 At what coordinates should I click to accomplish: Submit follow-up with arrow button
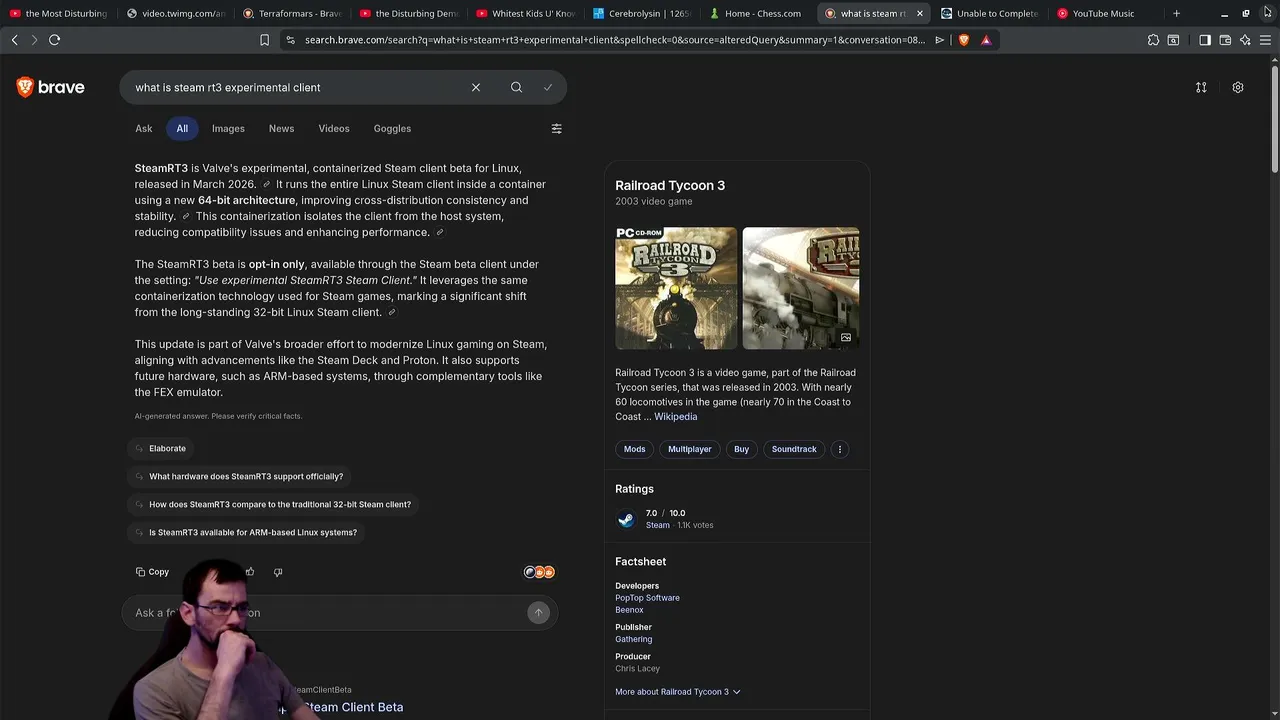[x=538, y=613]
